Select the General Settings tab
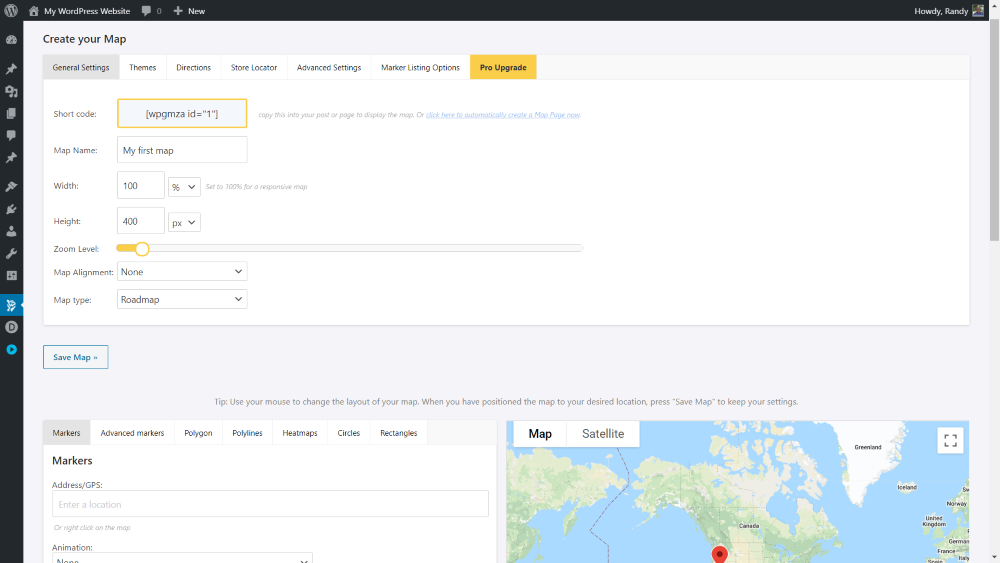The image size is (1000, 563). (x=81, y=67)
